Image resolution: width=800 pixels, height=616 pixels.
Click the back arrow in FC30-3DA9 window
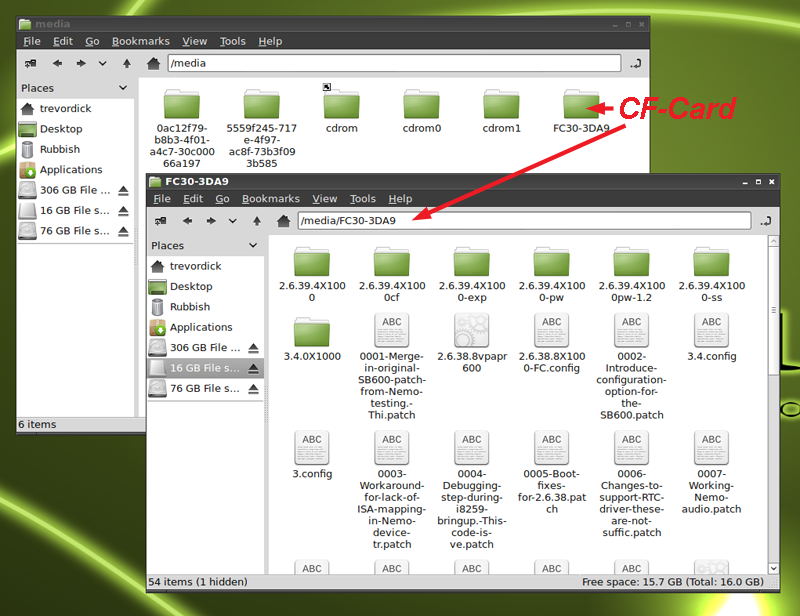pyautogui.click(x=187, y=221)
